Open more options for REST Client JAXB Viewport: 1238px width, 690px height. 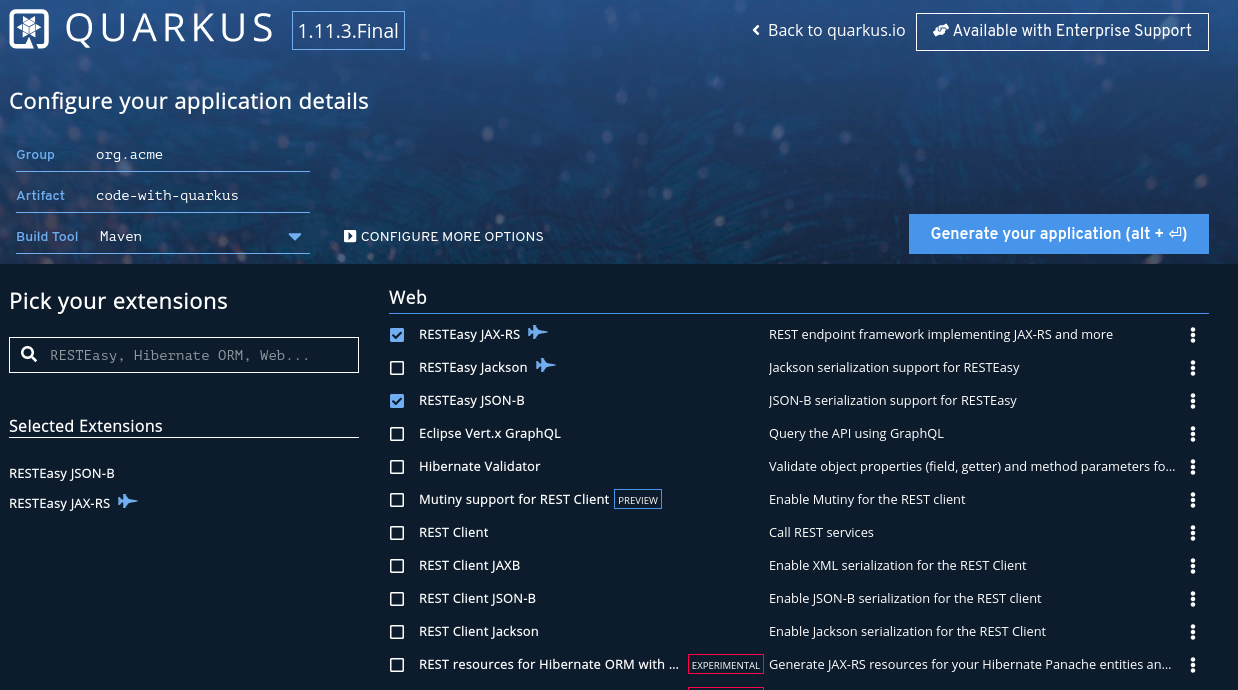1193,566
